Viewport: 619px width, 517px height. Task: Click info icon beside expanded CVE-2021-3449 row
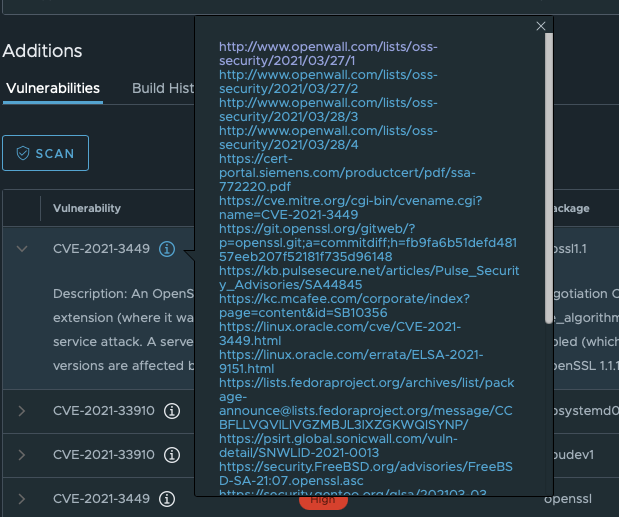(x=167, y=249)
